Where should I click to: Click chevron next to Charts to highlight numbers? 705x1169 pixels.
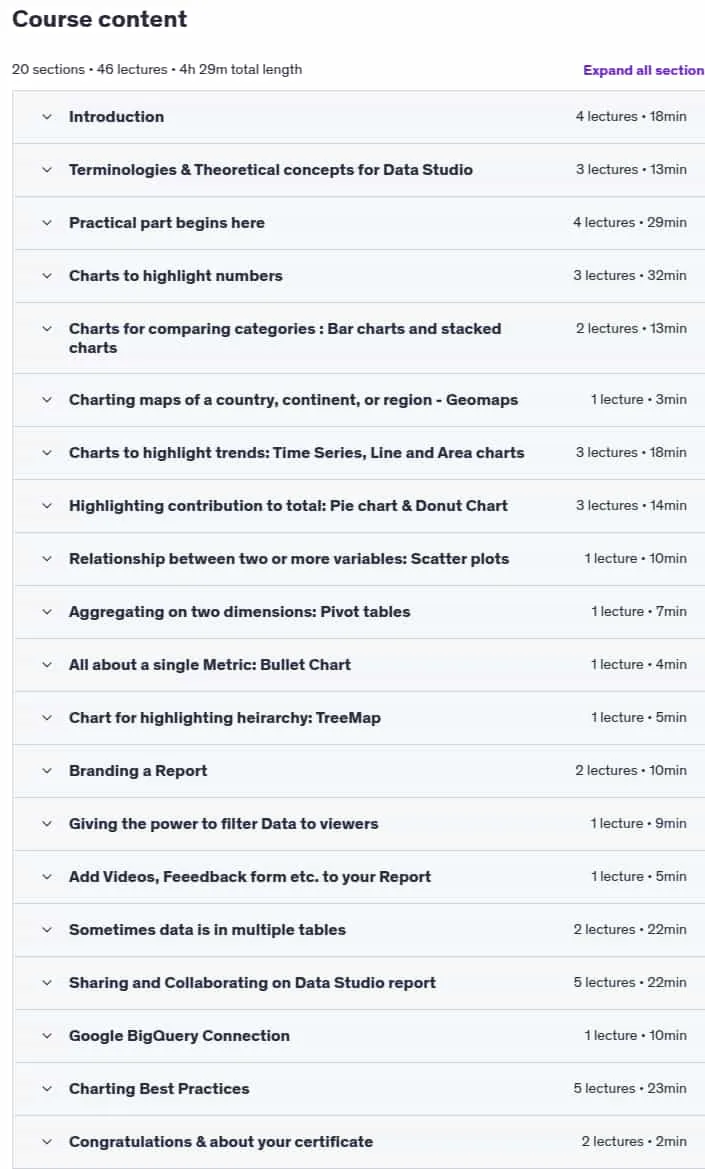(47, 276)
